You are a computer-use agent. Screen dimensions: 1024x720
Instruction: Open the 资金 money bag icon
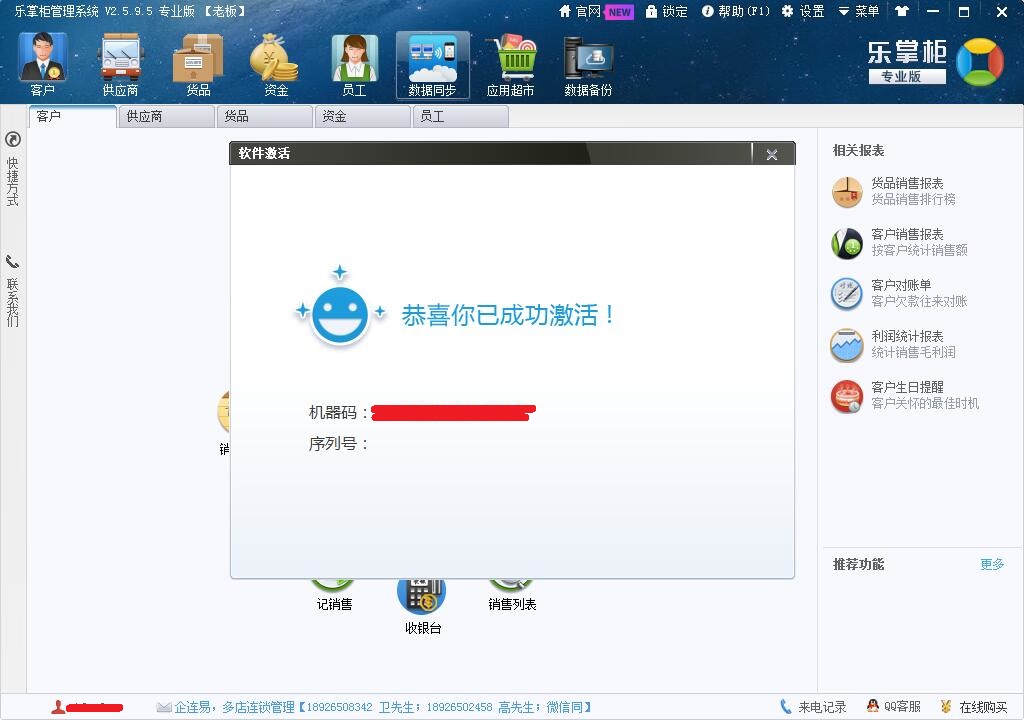coord(275,65)
